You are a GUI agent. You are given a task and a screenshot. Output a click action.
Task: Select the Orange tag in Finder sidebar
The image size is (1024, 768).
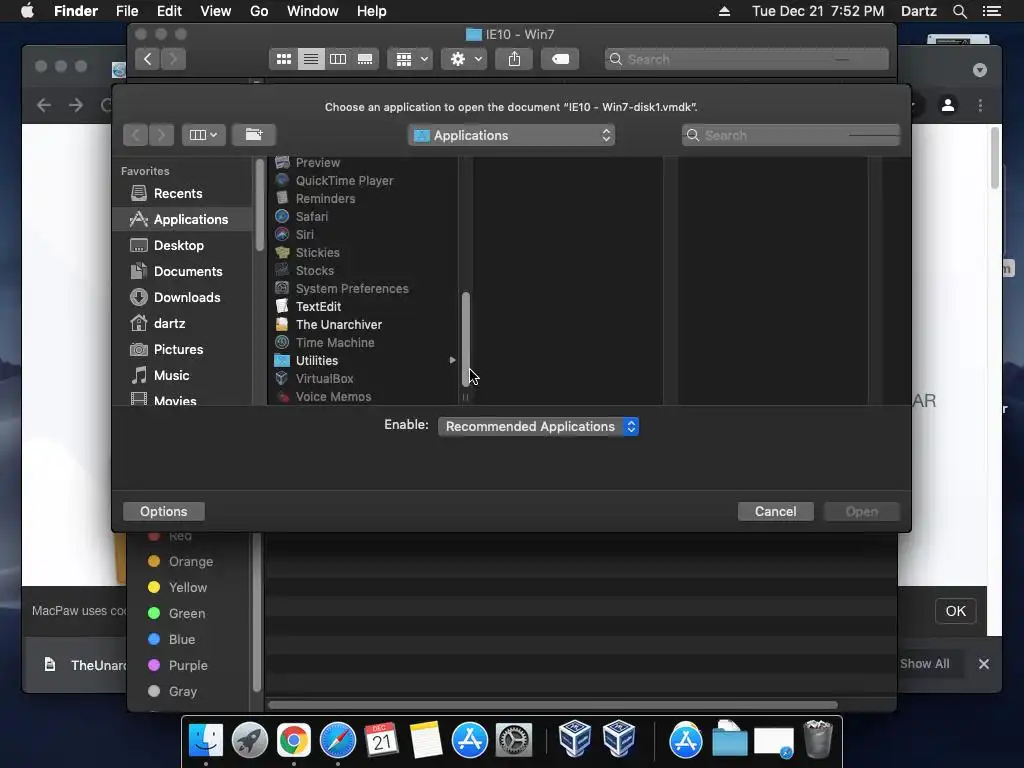click(190, 562)
